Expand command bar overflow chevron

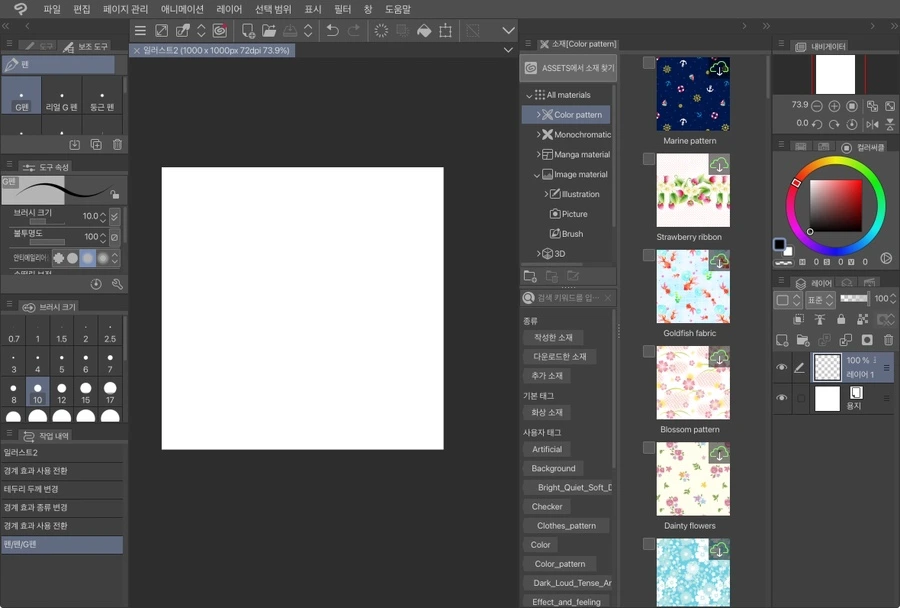[508, 30]
